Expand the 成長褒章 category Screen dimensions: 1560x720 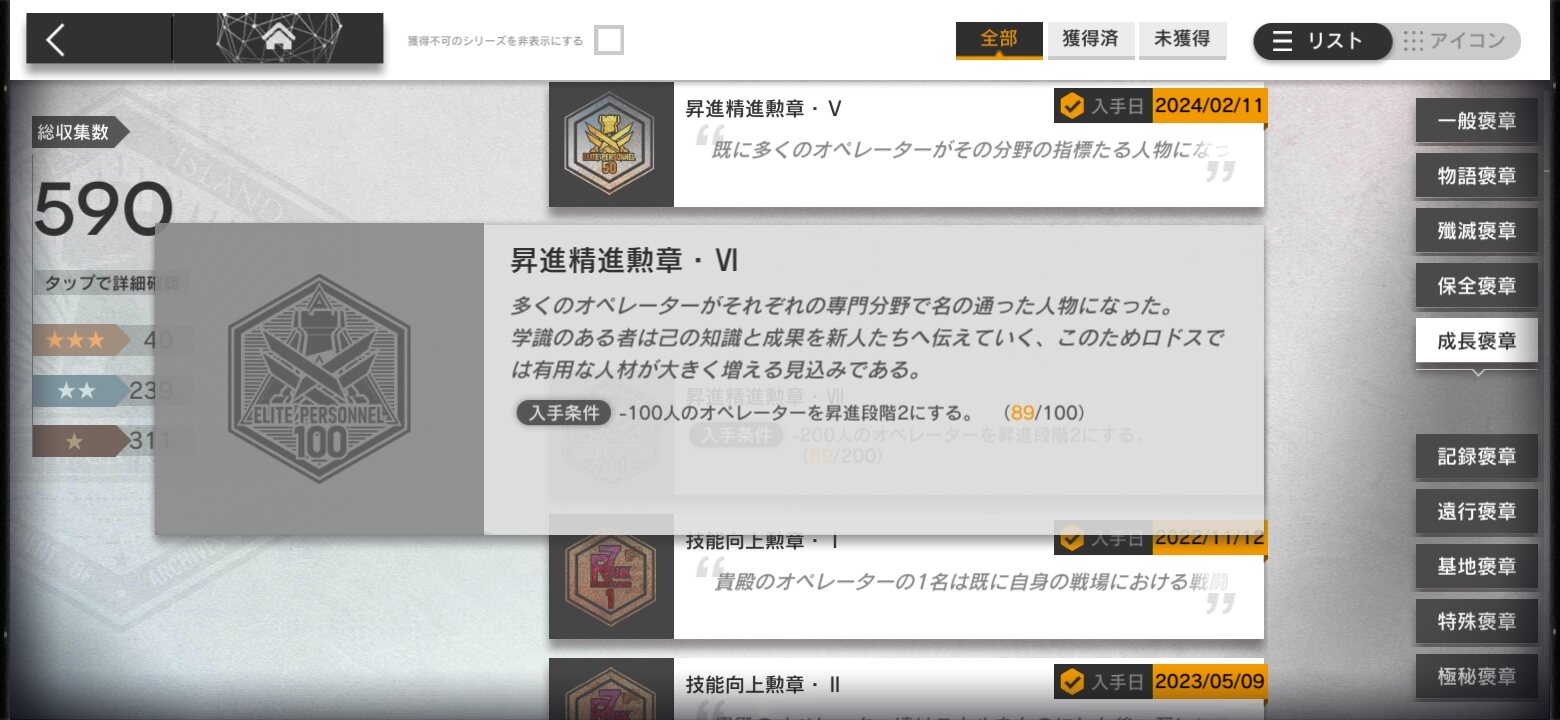[1476, 341]
